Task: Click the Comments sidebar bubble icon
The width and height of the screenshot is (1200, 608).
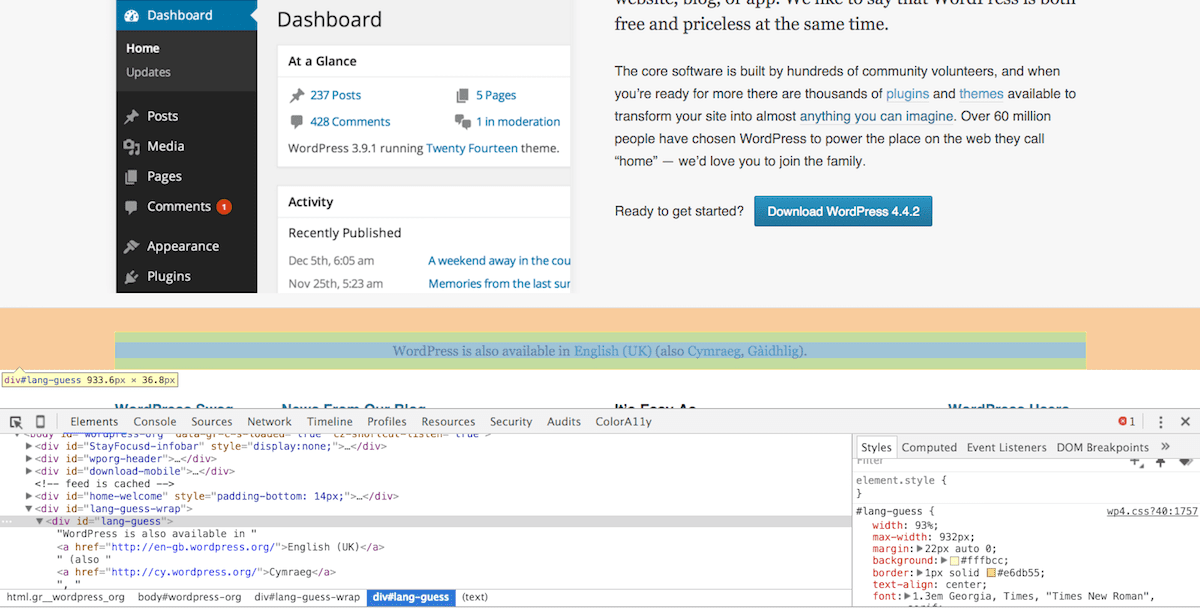Action: coord(131,207)
